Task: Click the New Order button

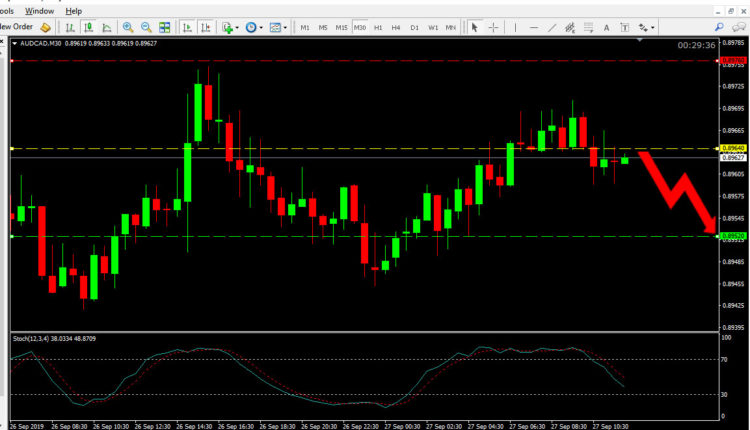Action: (x=16, y=27)
